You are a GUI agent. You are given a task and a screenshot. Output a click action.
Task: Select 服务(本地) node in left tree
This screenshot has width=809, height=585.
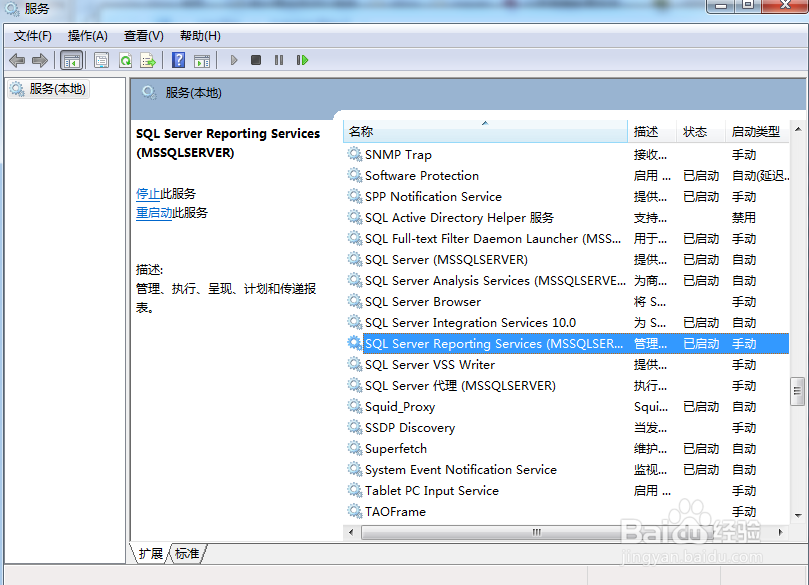point(48,89)
